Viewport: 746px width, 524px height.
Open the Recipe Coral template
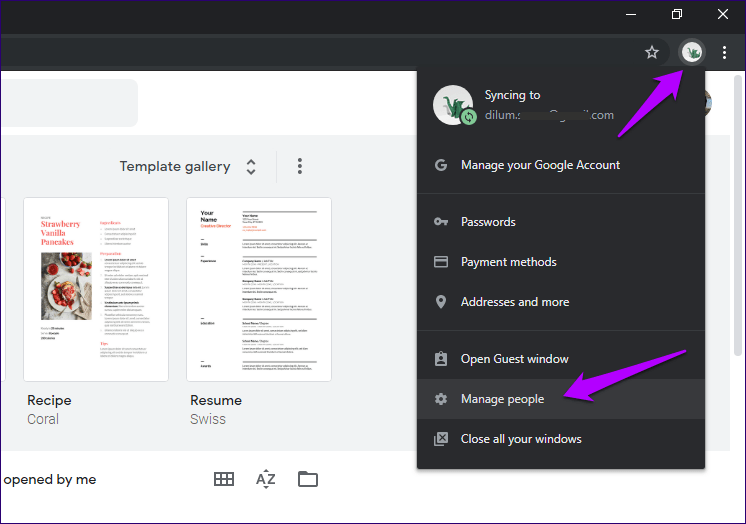click(x=96, y=289)
